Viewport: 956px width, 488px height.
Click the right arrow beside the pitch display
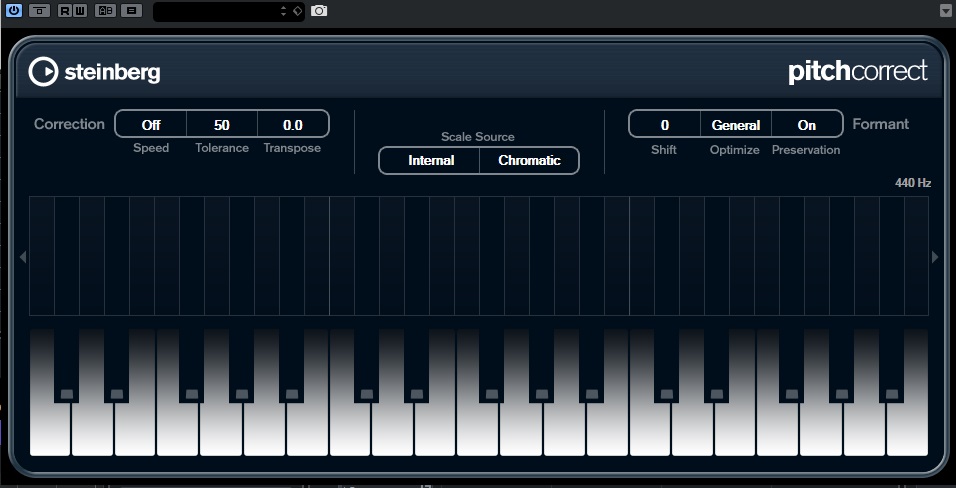(x=935, y=257)
